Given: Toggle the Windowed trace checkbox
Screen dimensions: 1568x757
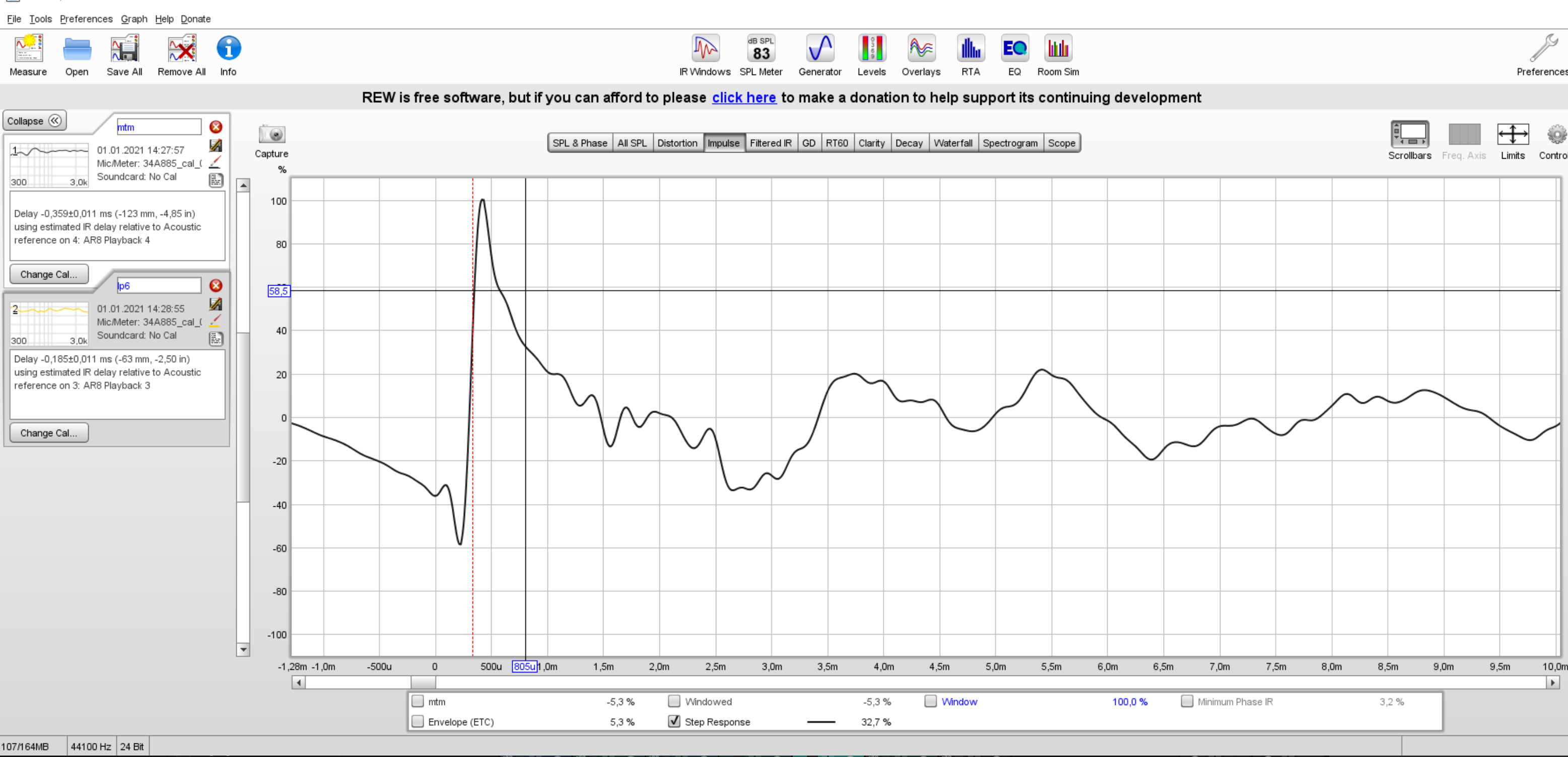Looking at the screenshot, I should click(x=674, y=701).
